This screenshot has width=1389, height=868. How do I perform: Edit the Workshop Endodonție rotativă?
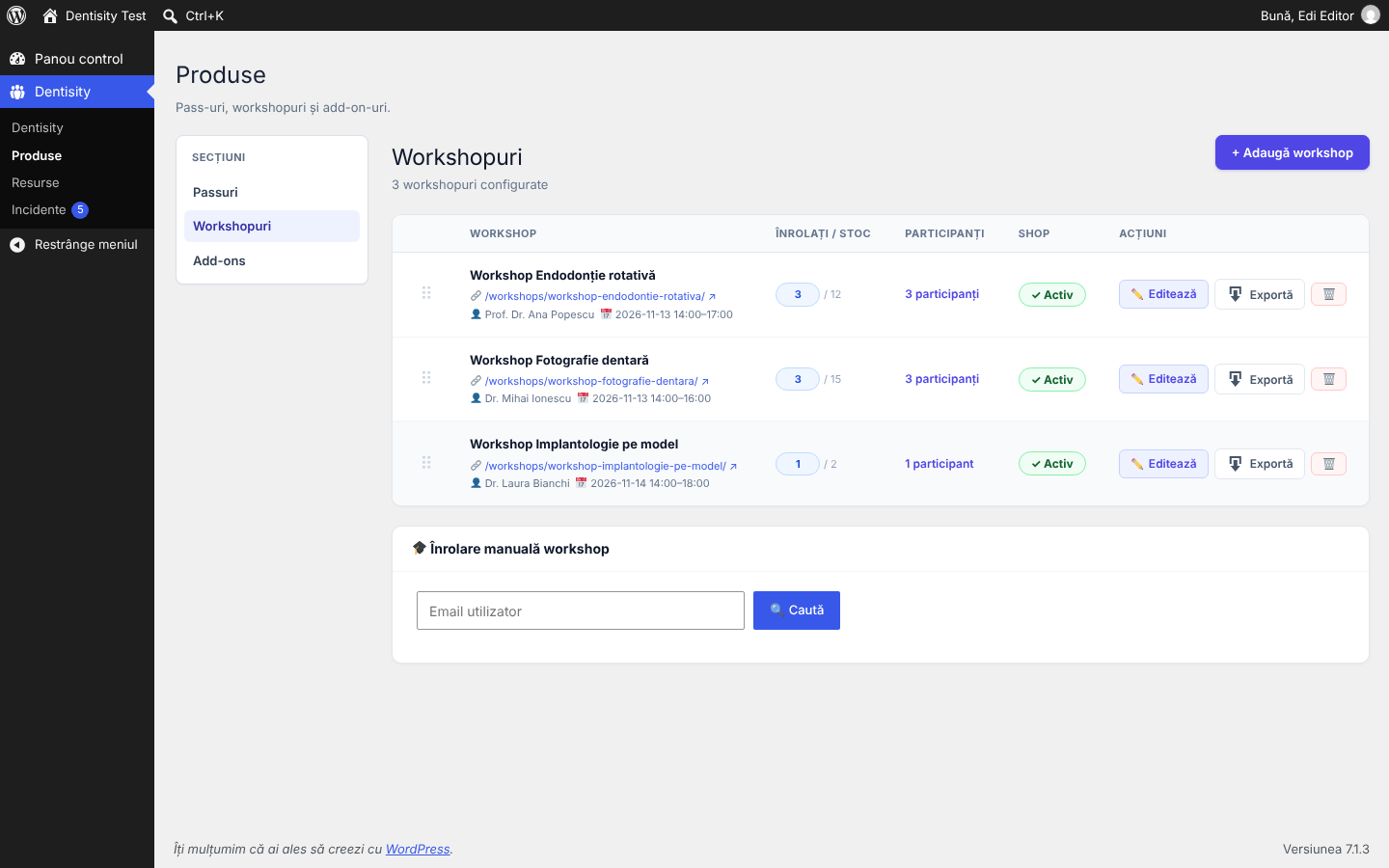pos(1163,294)
